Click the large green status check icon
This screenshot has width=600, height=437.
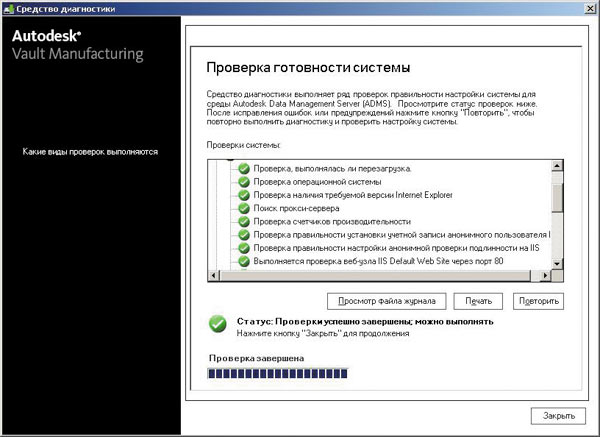[218, 324]
